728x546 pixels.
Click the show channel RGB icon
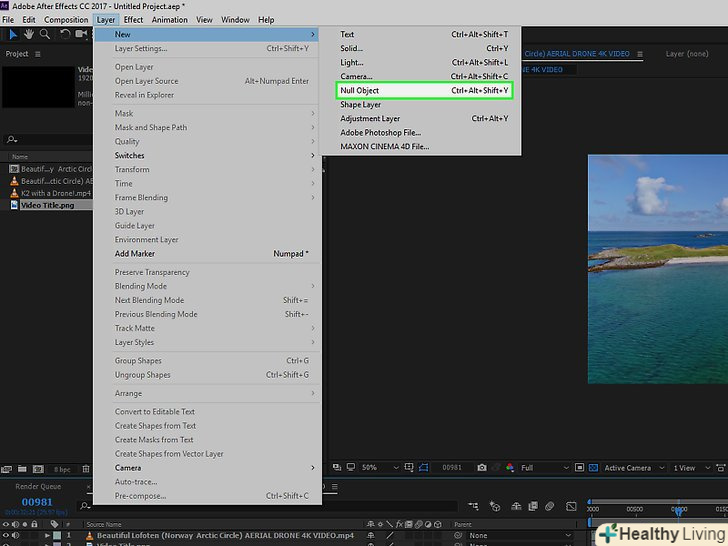(509, 468)
